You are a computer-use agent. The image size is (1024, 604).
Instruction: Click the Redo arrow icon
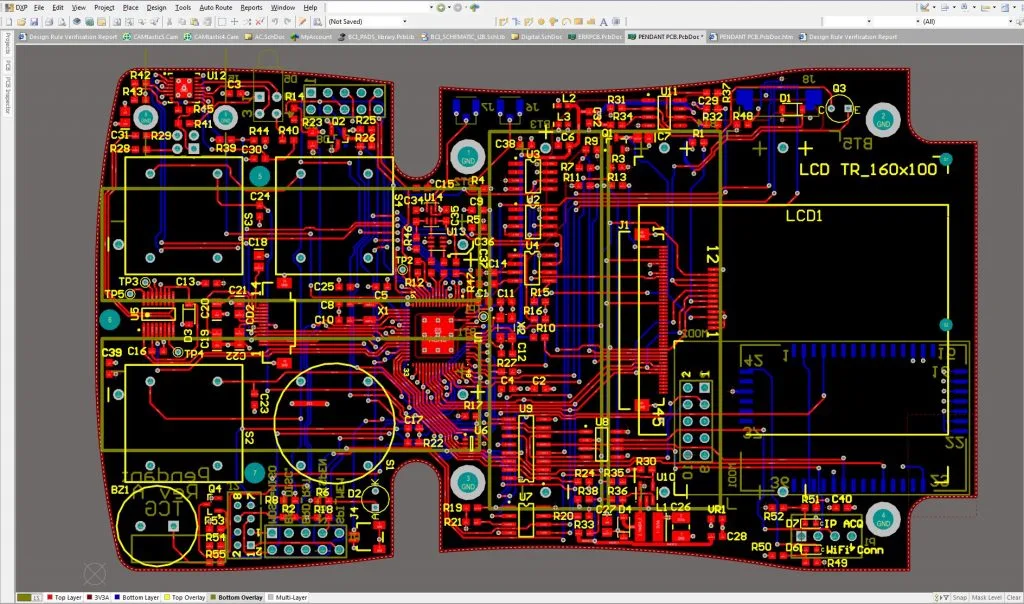tap(287, 22)
